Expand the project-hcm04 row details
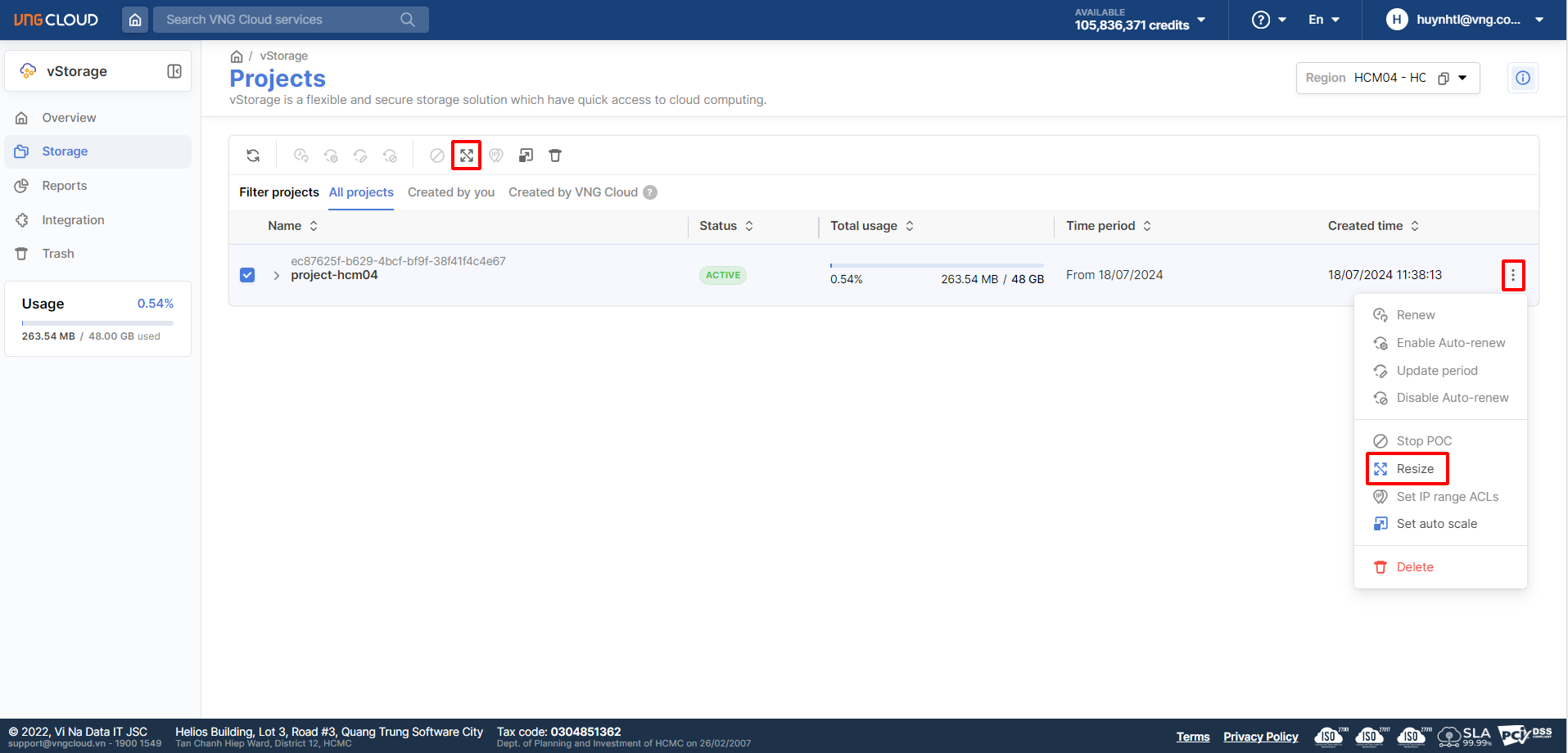 [277, 276]
